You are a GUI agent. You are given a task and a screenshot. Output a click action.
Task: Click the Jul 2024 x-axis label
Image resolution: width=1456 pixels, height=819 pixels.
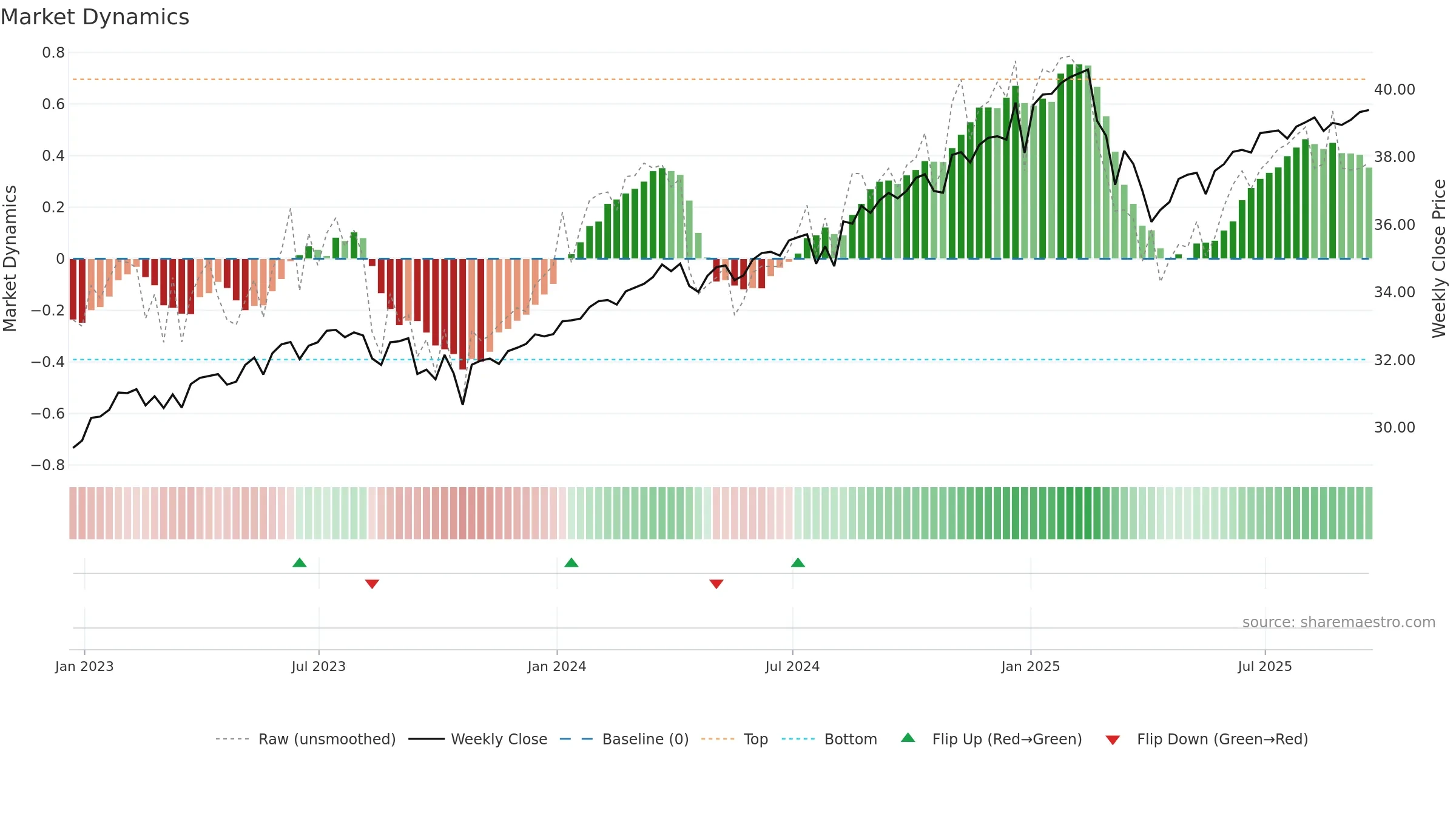(x=792, y=666)
